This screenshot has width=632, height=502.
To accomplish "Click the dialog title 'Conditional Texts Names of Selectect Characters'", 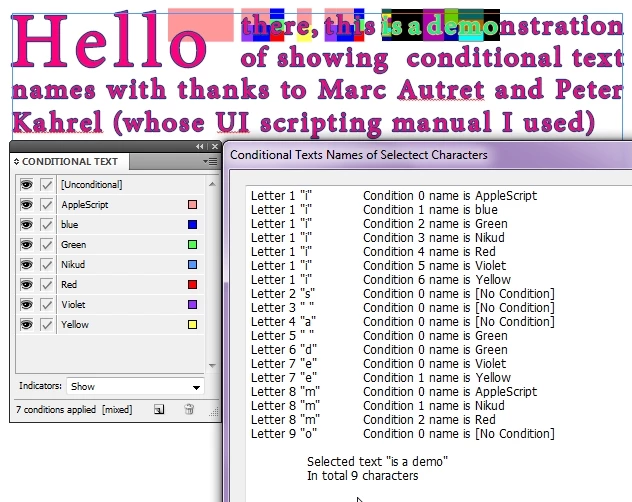I will click(x=359, y=155).
